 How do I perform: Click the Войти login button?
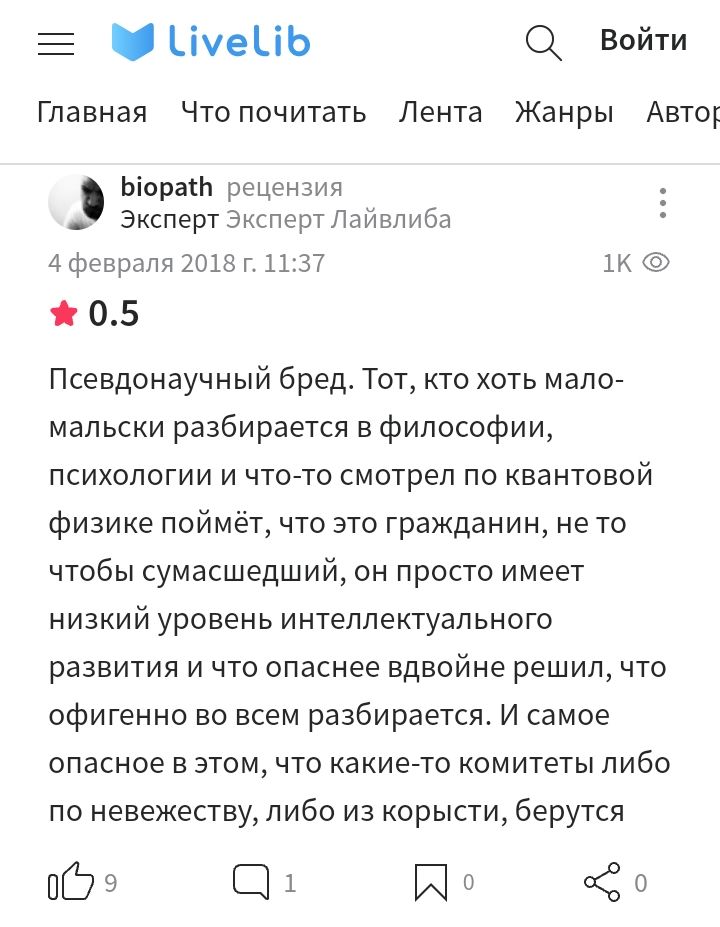tap(643, 40)
